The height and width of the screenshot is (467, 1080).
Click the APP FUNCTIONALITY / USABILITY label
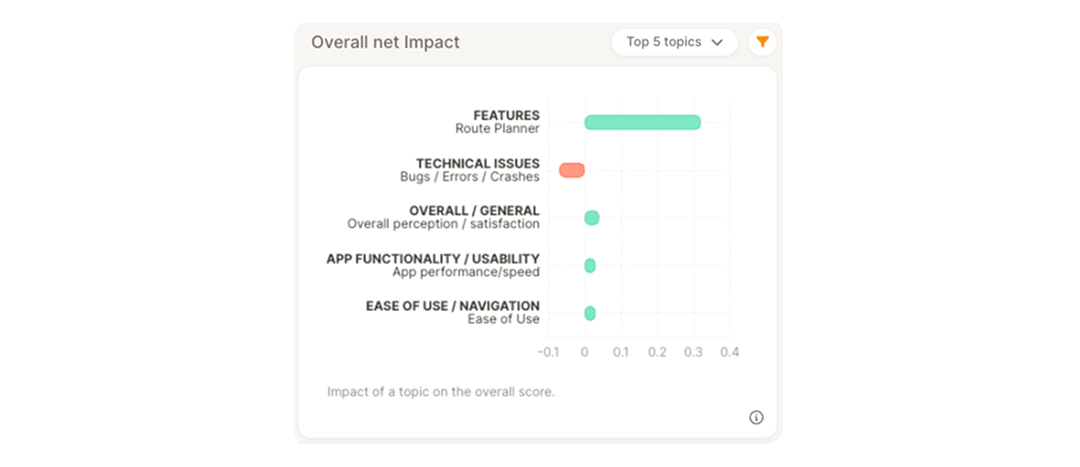433,258
